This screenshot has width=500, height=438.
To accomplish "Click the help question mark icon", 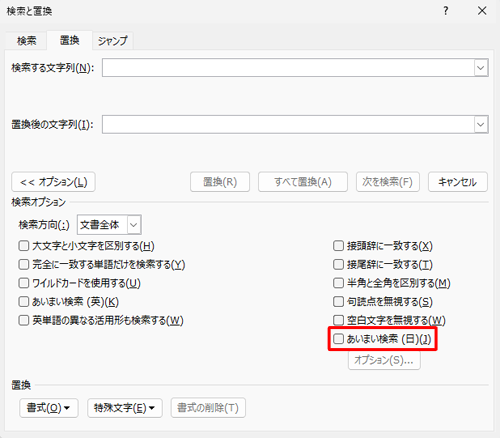I will [x=446, y=11].
